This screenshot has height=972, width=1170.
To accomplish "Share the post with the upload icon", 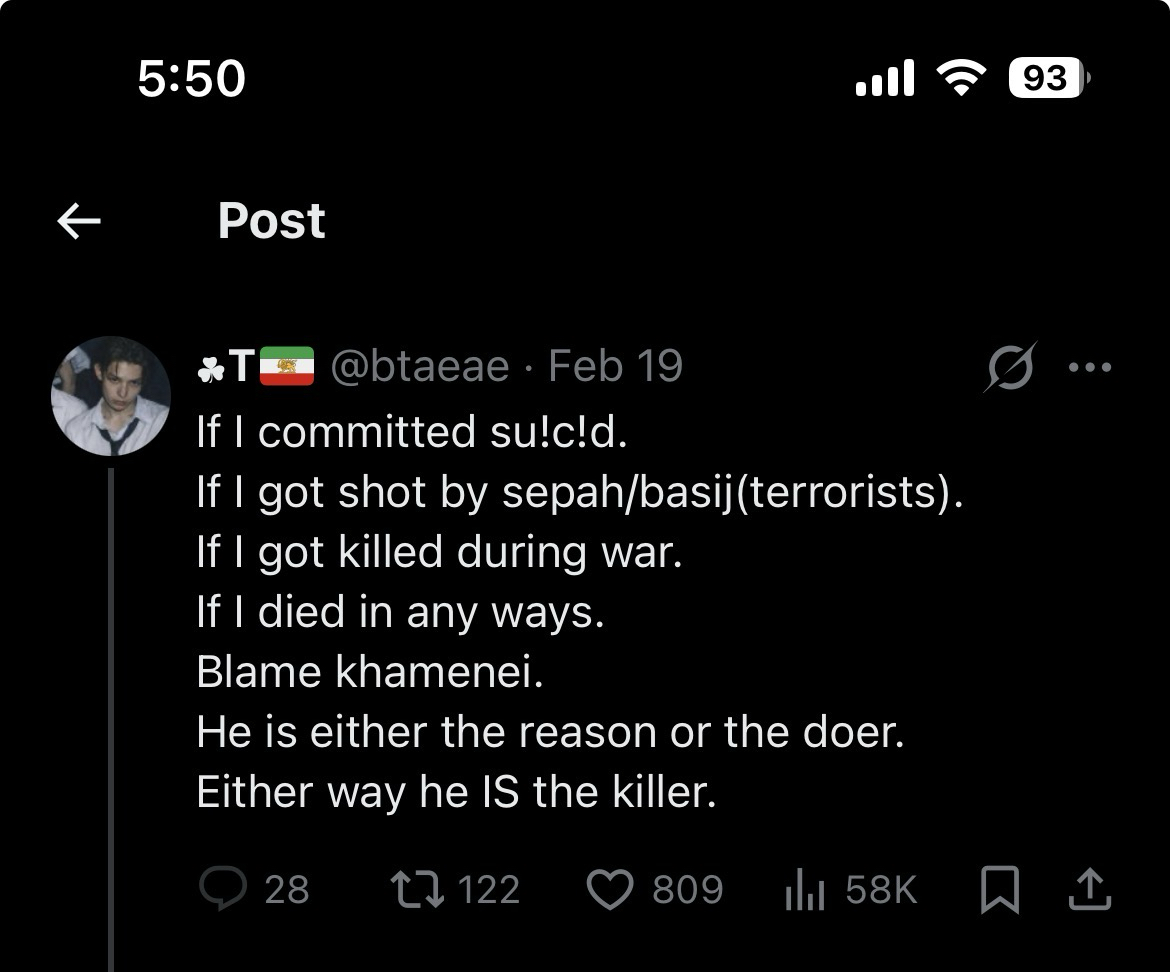I will (x=1089, y=889).
